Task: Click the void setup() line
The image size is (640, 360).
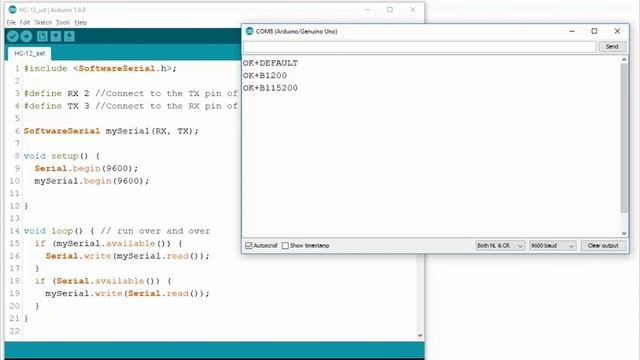Action: [x=62, y=156]
